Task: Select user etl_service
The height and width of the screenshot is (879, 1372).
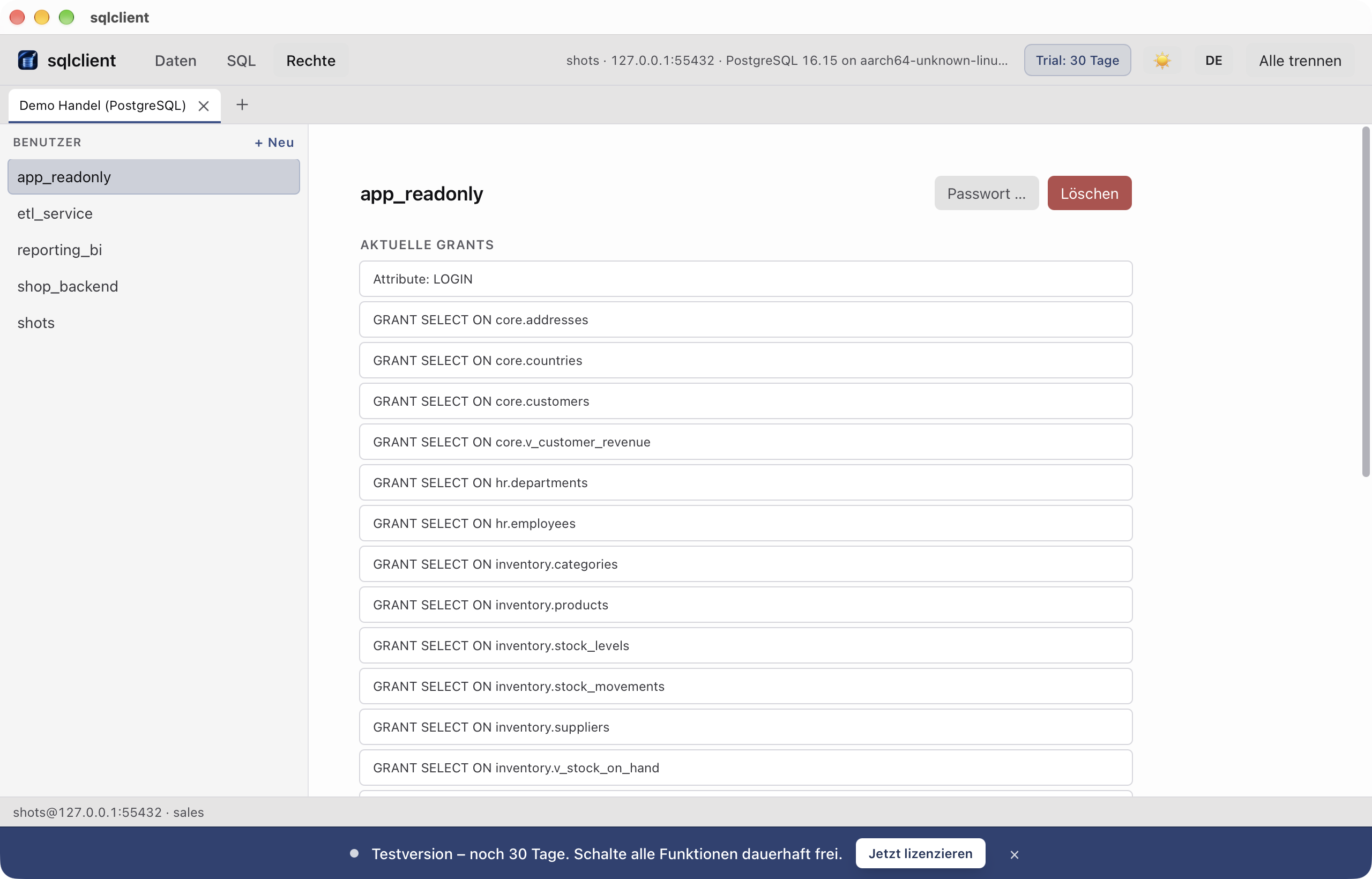Action: coord(153,213)
